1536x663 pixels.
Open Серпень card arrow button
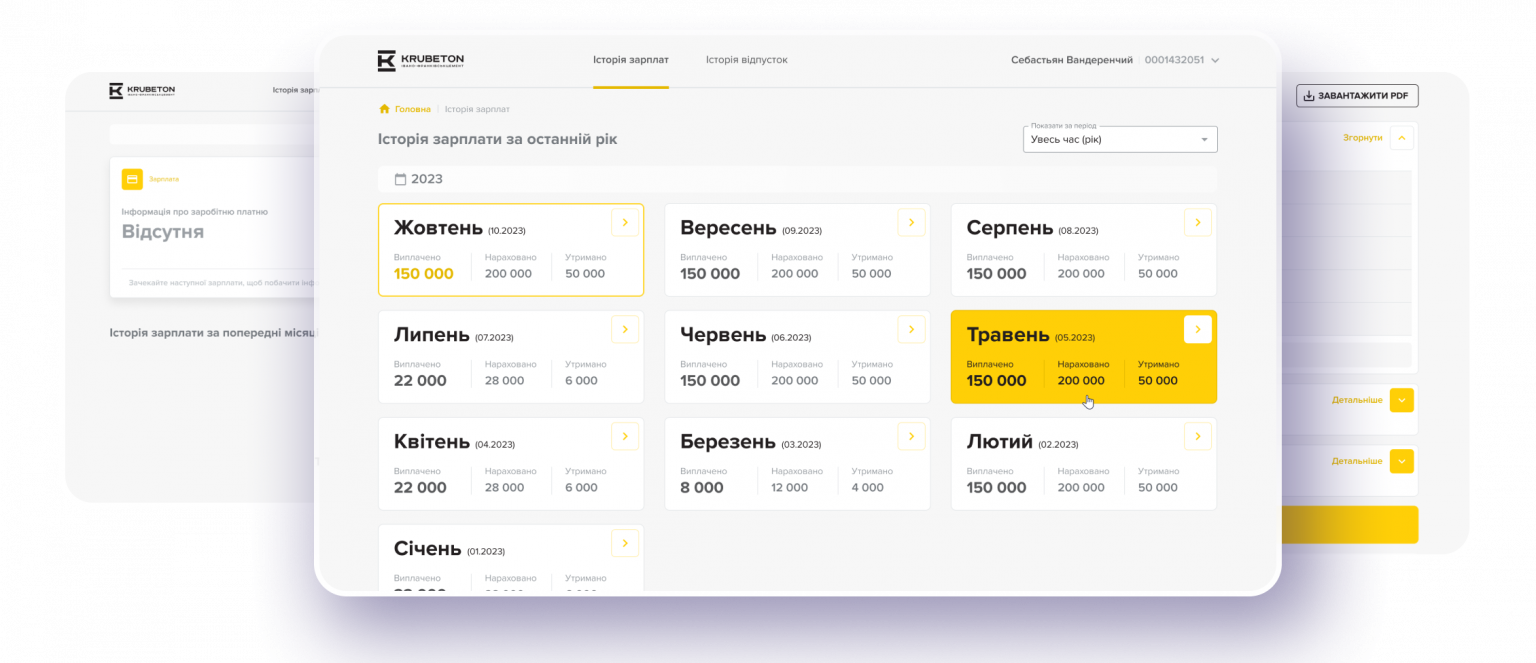pos(1197,222)
